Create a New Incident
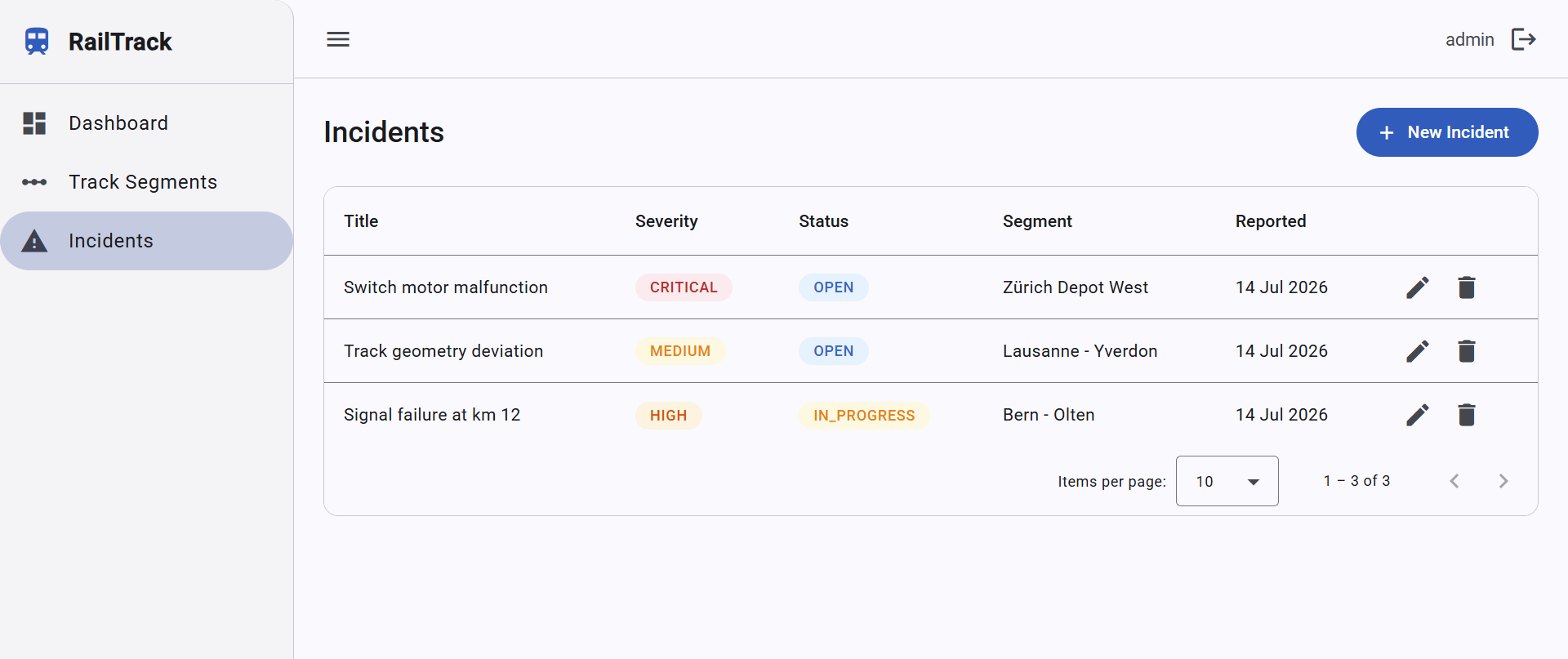Viewport: 1568px width, 659px height. click(x=1447, y=132)
